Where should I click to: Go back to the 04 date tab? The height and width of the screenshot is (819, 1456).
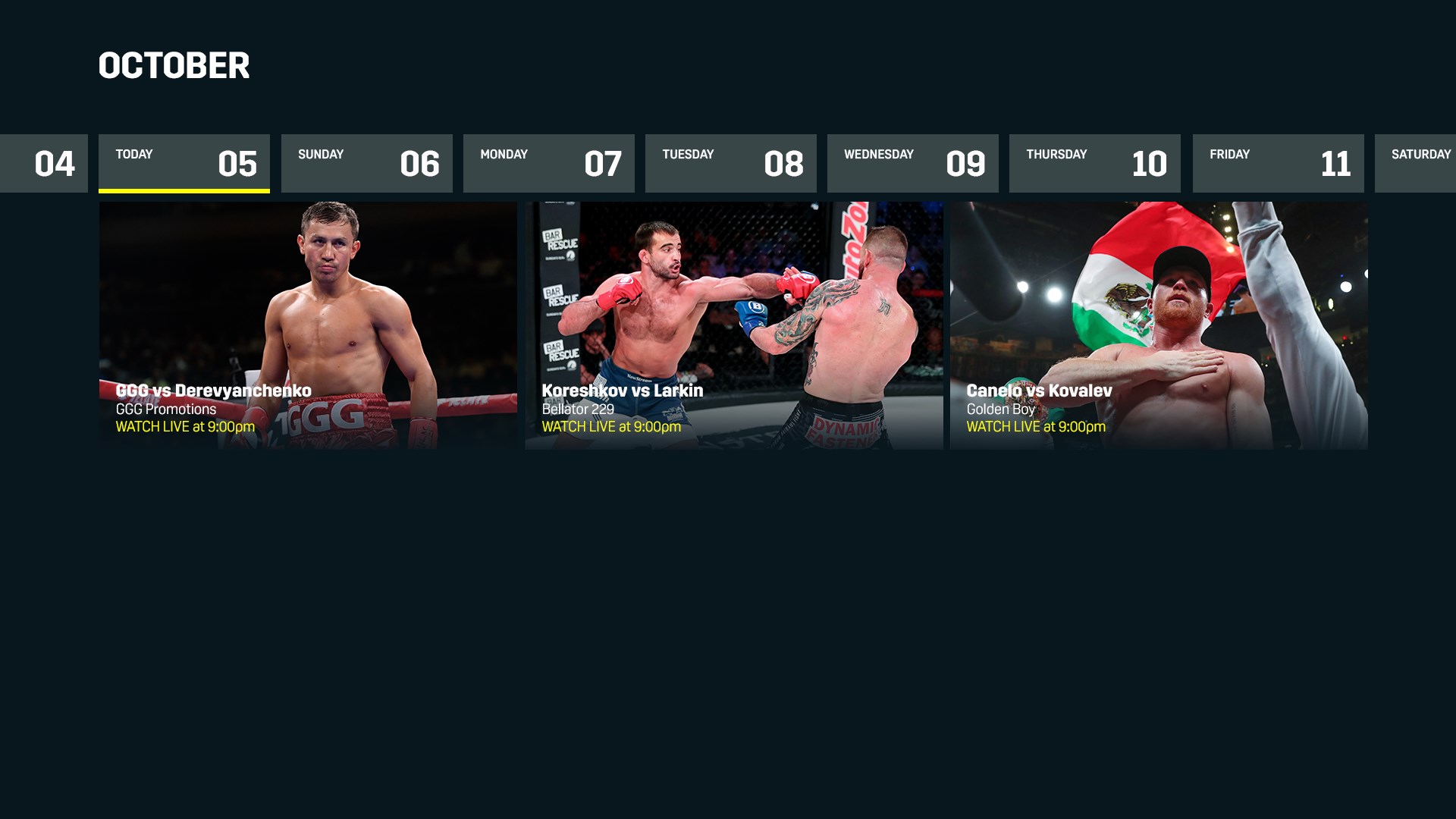(44, 163)
